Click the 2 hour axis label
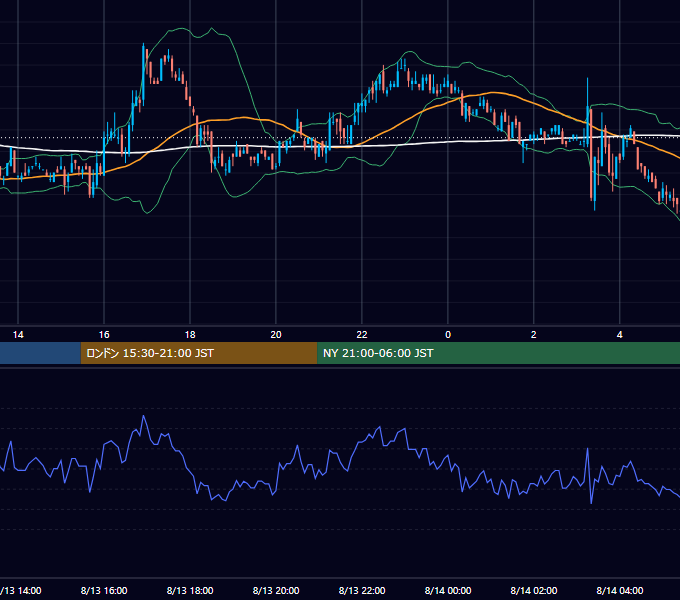The width and height of the screenshot is (680, 600). click(x=533, y=335)
